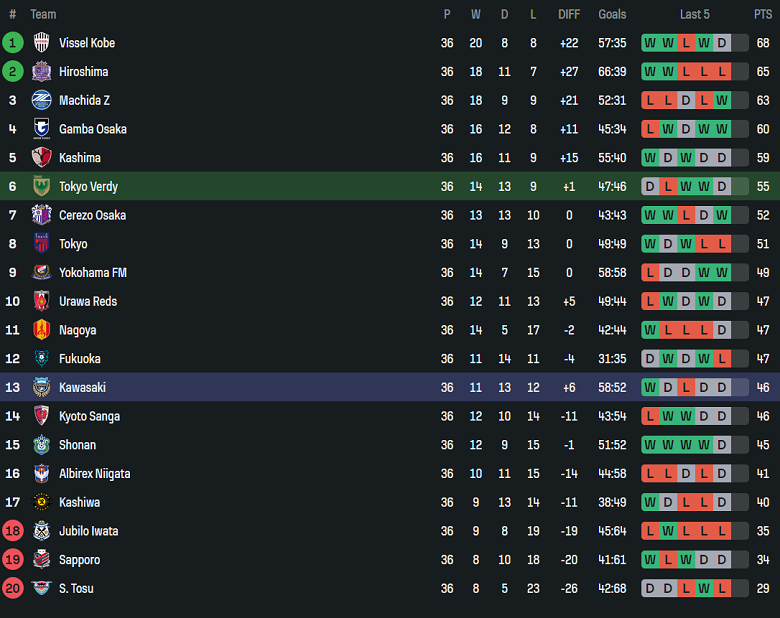This screenshot has width=780, height=618.
Task: Click Vissel Kobe's most recent gray result box
Action: coord(722,43)
